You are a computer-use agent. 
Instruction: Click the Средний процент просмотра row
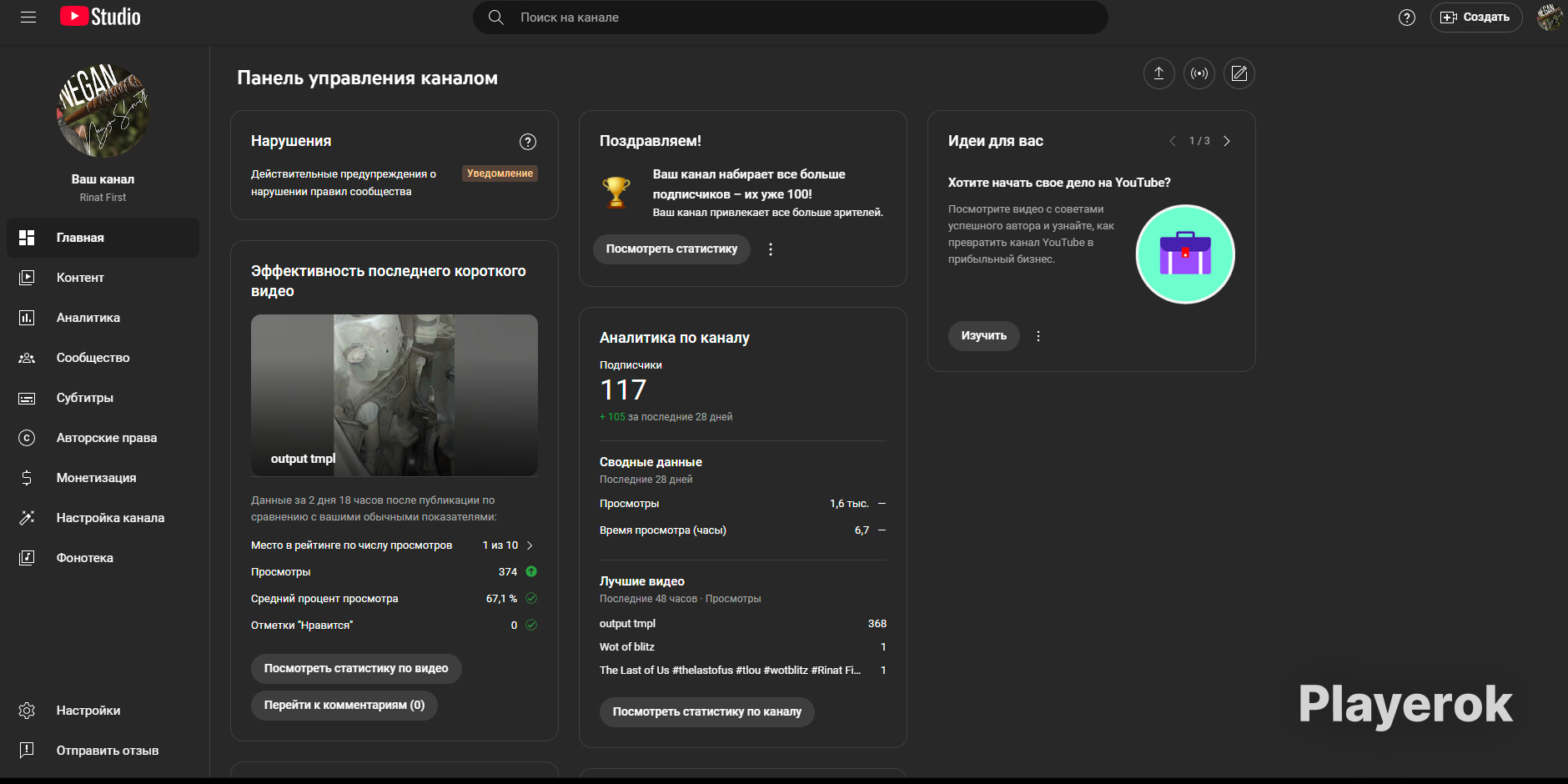[395, 599]
